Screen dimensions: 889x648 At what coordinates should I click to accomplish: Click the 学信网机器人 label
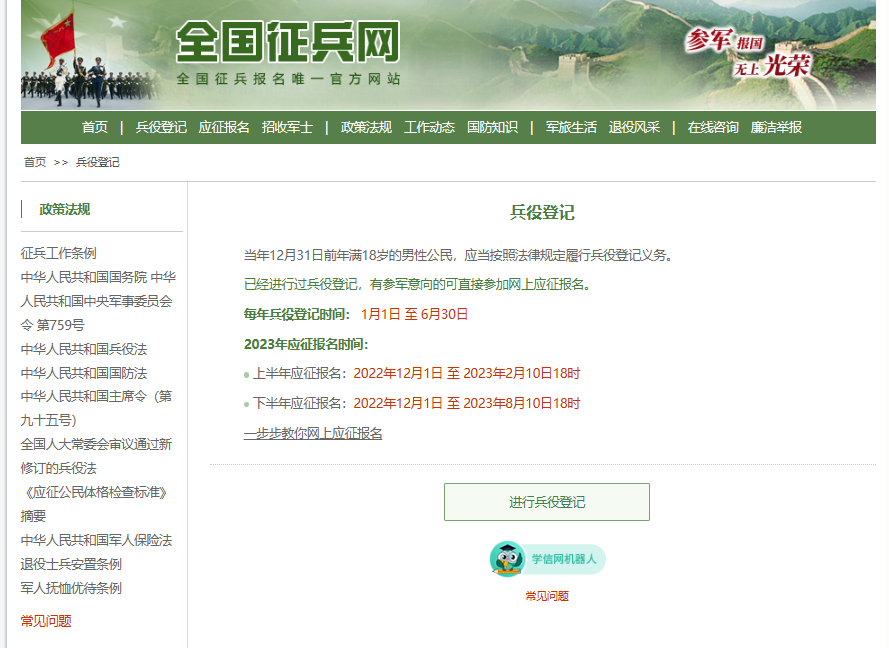click(x=564, y=559)
